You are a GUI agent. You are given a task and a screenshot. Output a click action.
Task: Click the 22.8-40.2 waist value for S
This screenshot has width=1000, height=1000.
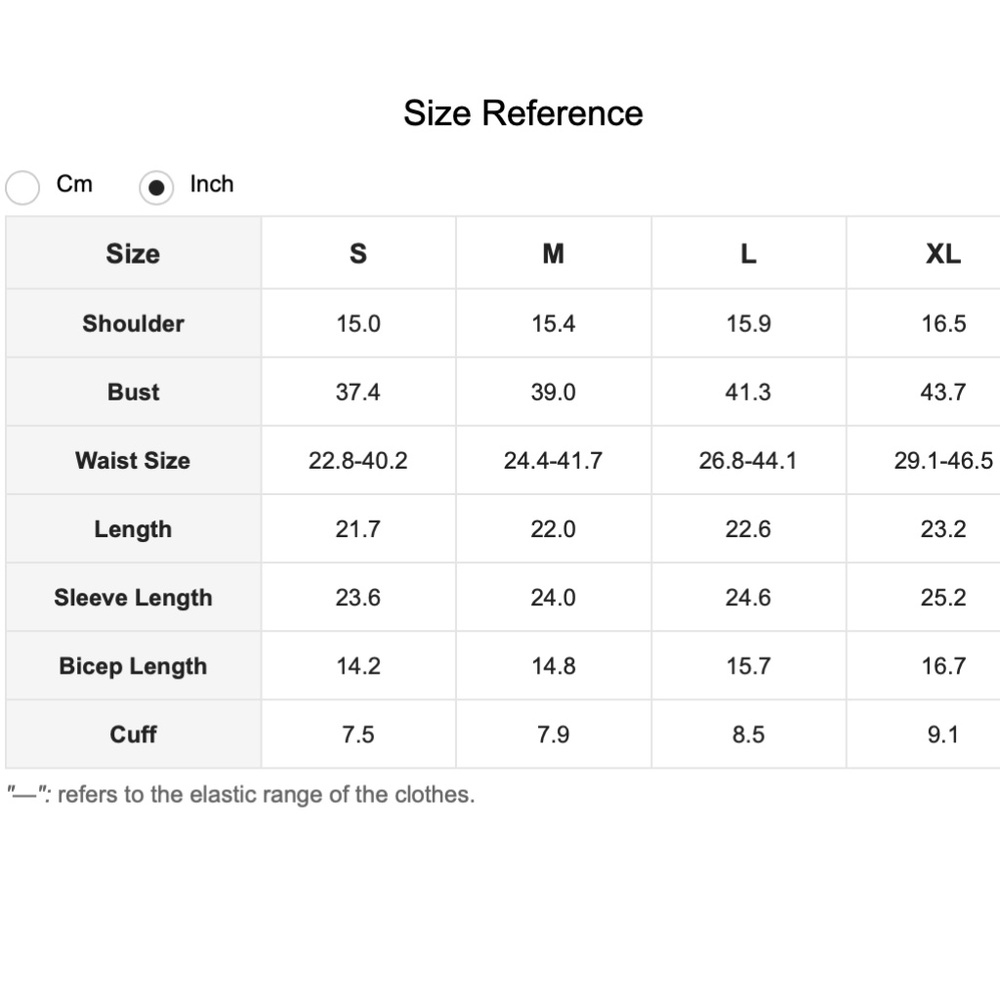click(x=358, y=460)
